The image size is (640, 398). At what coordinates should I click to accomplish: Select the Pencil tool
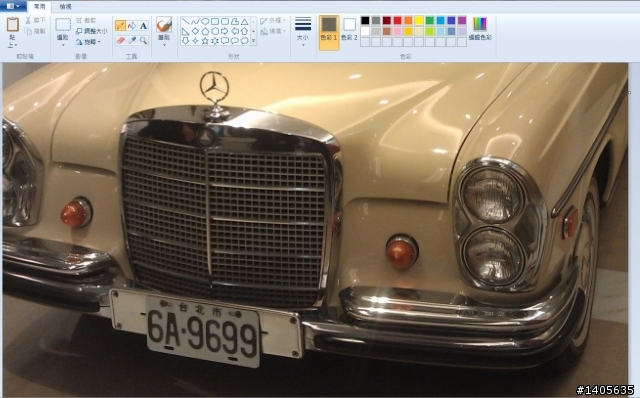point(120,26)
